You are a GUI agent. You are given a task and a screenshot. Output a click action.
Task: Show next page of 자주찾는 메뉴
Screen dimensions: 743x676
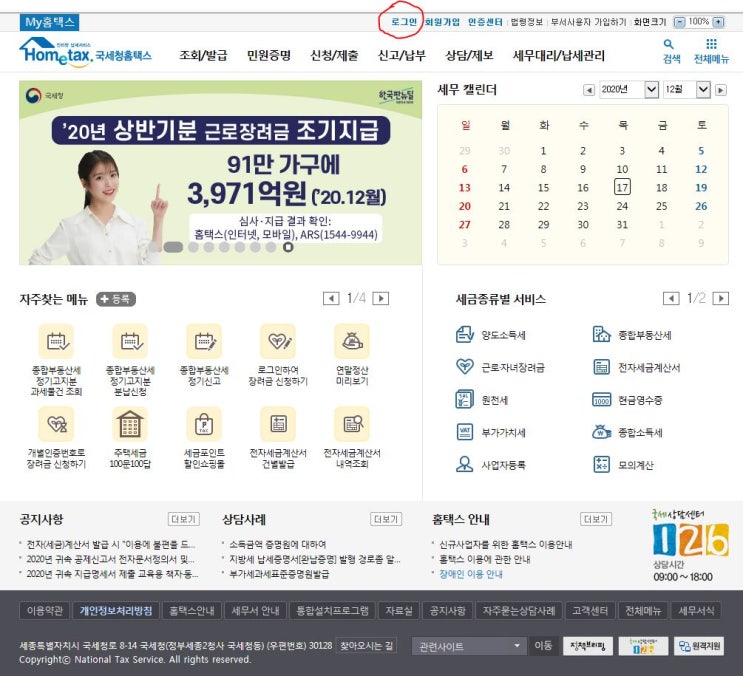tap(381, 298)
